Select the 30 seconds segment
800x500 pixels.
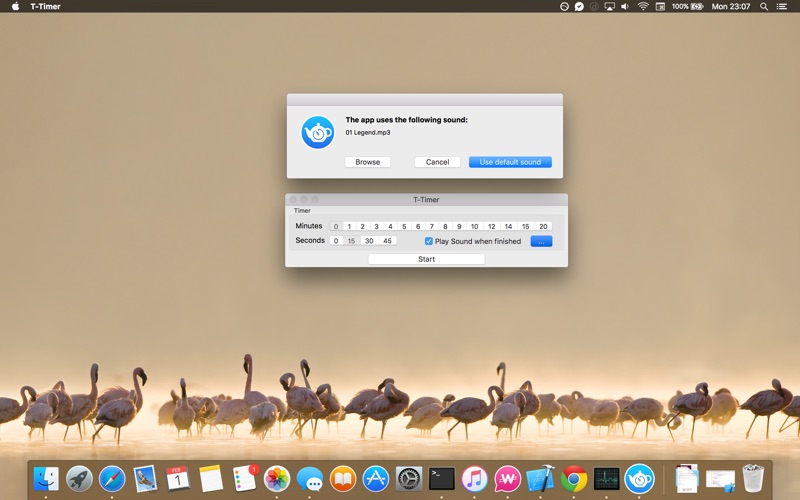click(369, 241)
